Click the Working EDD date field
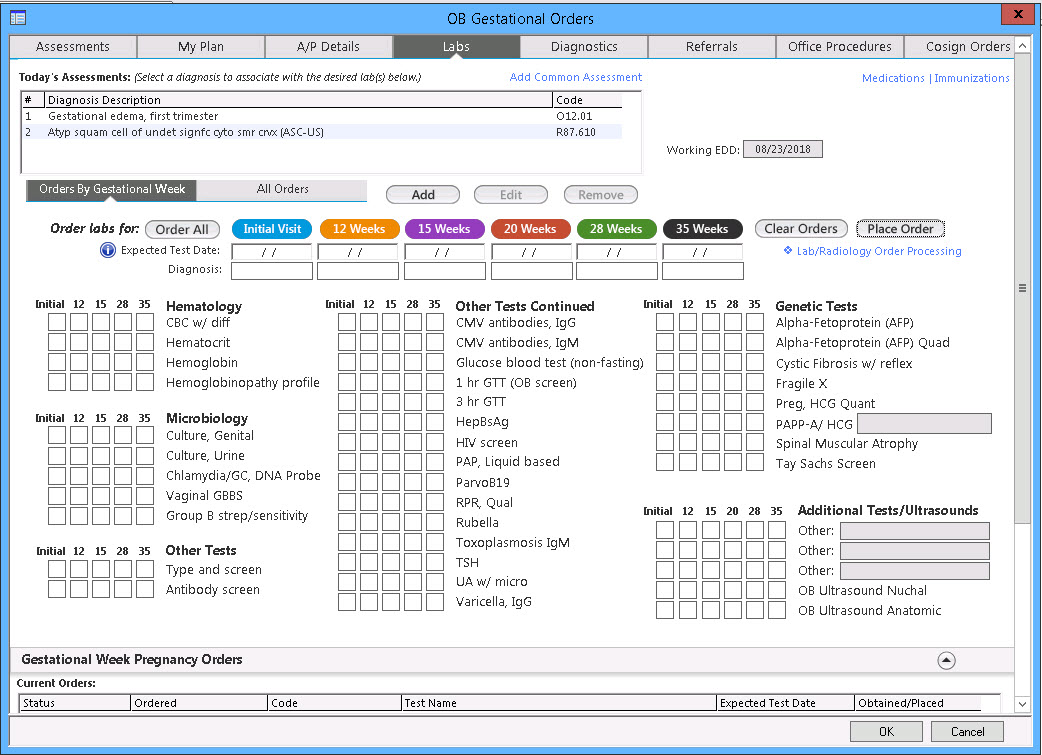The width and height of the screenshot is (1042, 755). (x=783, y=150)
